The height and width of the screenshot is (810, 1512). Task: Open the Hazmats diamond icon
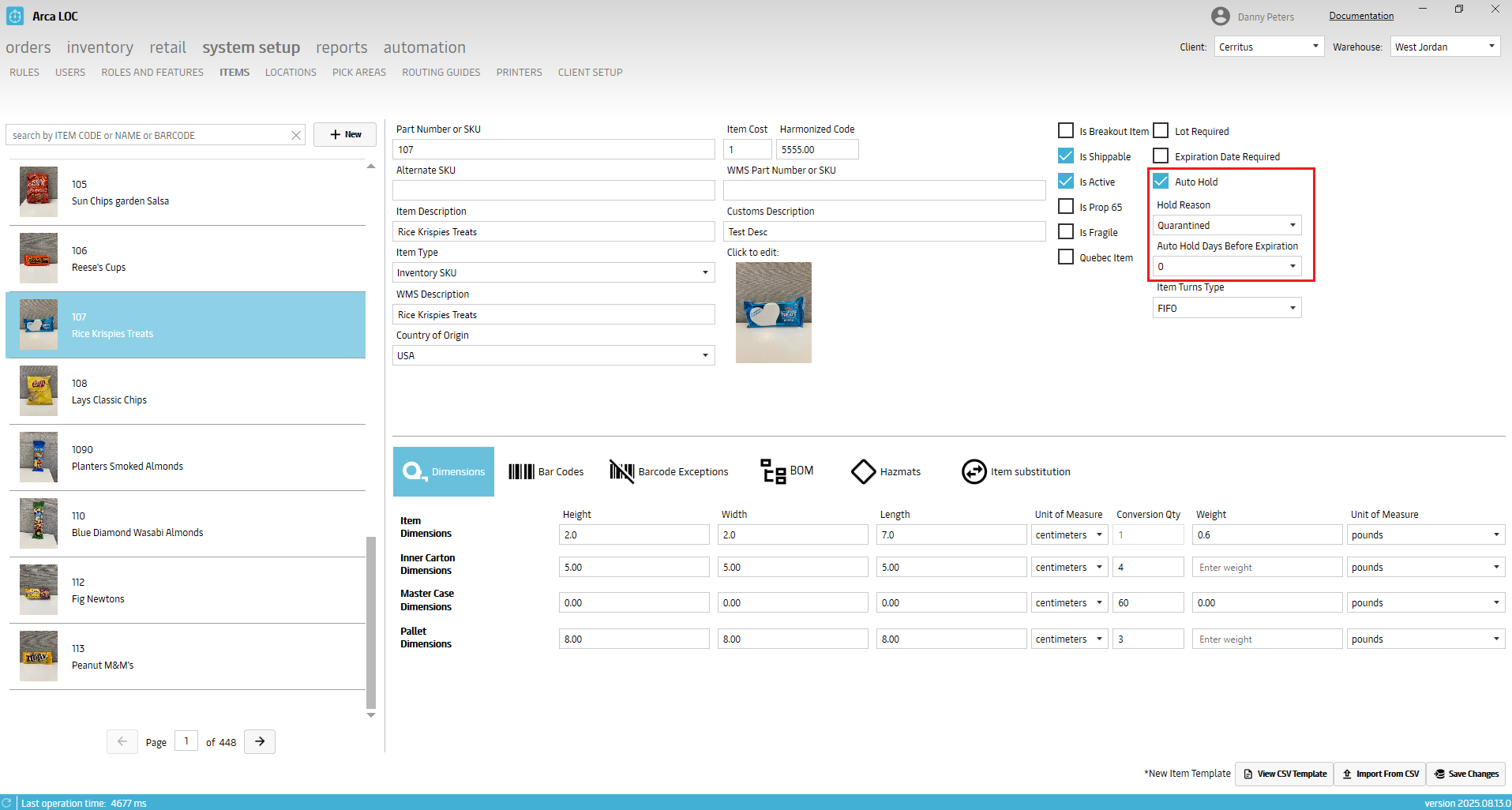click(863, 472)
